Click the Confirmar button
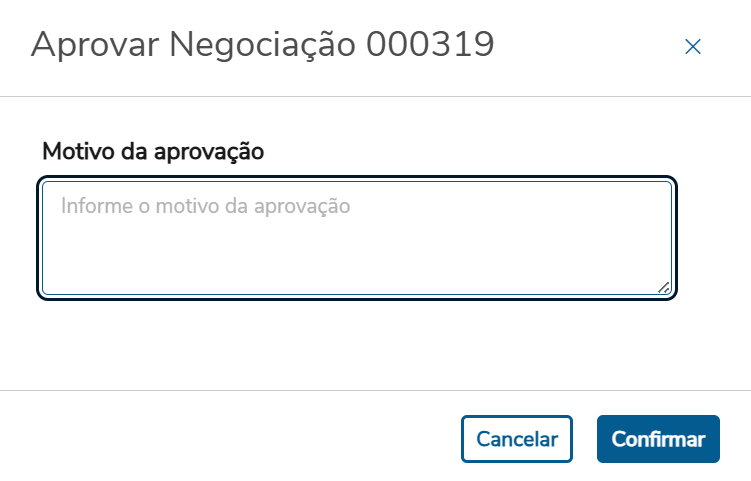 pos(658,439)
